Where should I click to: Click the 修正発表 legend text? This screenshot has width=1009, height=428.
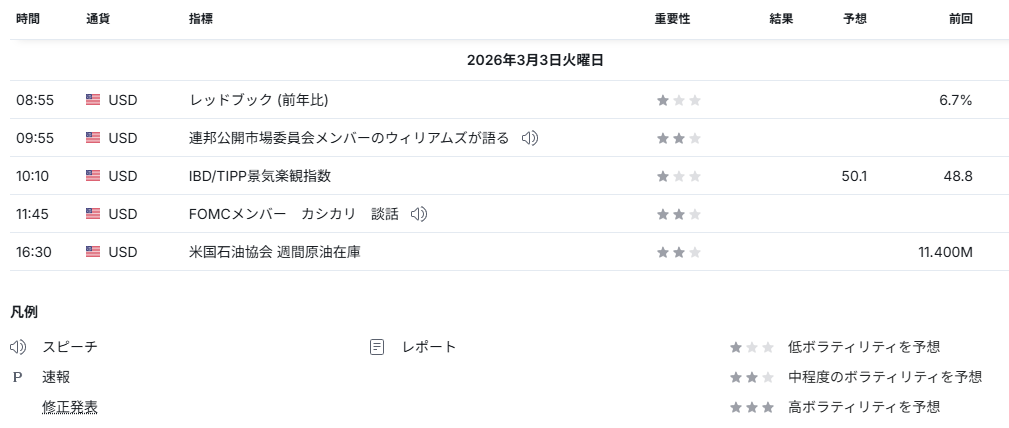coord(70,407)
